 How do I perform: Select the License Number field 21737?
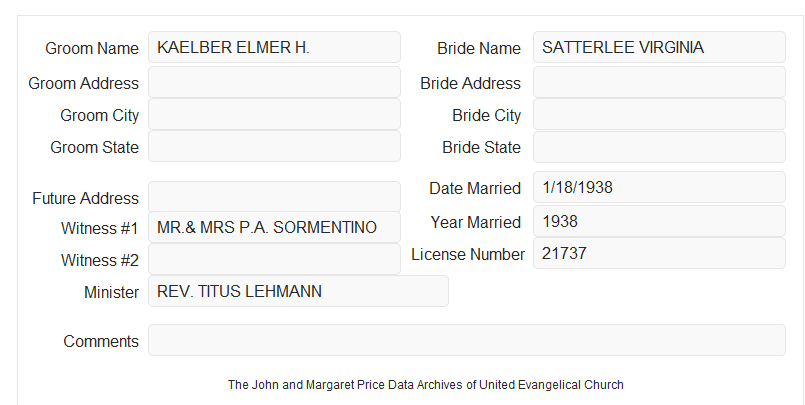pyautogui.click(x=659, y=253)
